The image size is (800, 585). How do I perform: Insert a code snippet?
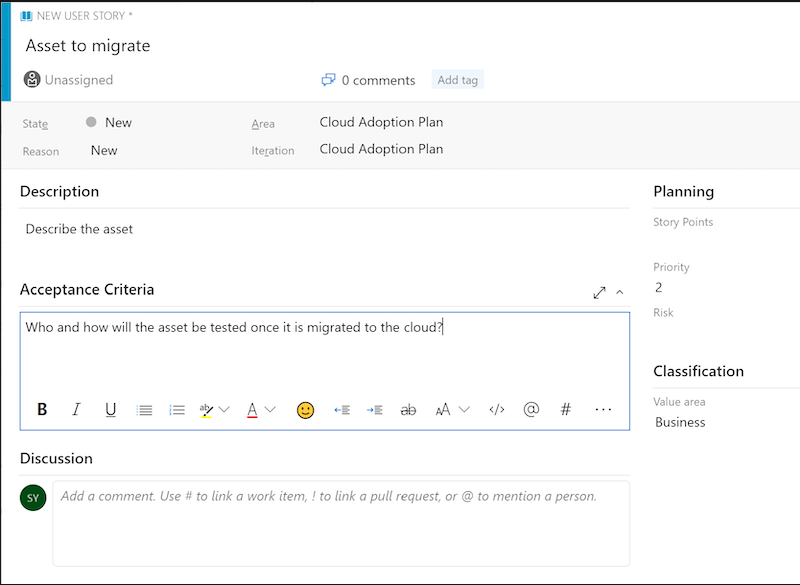497,410
